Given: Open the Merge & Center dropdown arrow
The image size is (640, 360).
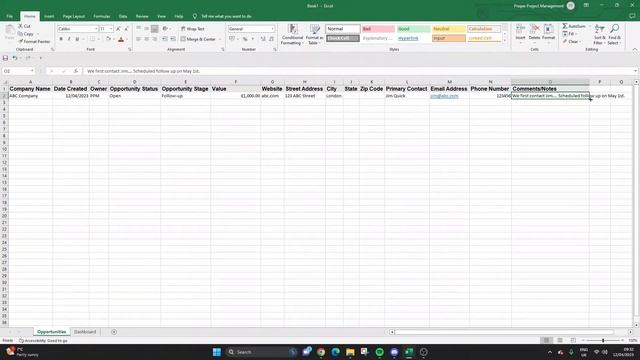Looking at the screenshot, I should click(220, 39).
